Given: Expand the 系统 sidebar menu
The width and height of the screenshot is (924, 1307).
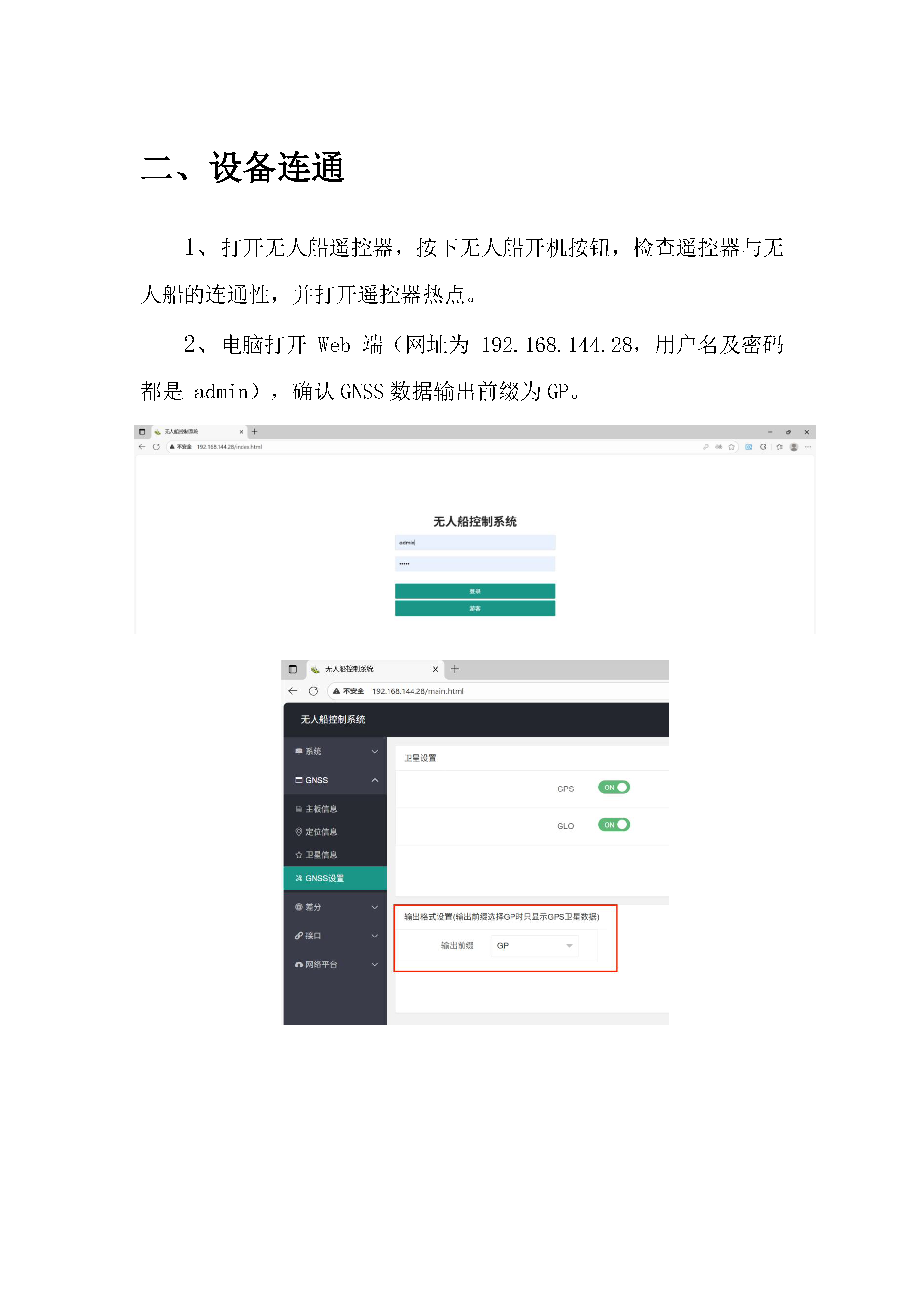Looking at the screenshot, I should 335,751.
